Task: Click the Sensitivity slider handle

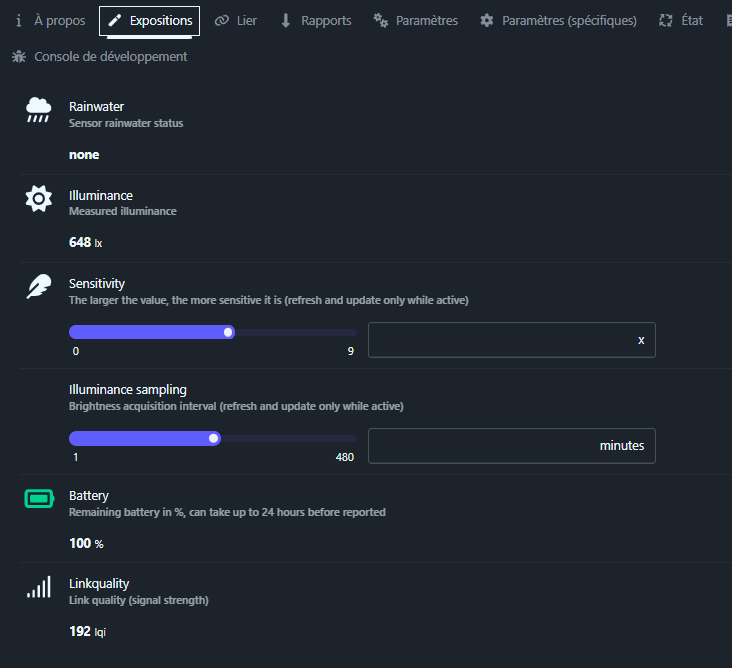Action: (x=229, y=332)
